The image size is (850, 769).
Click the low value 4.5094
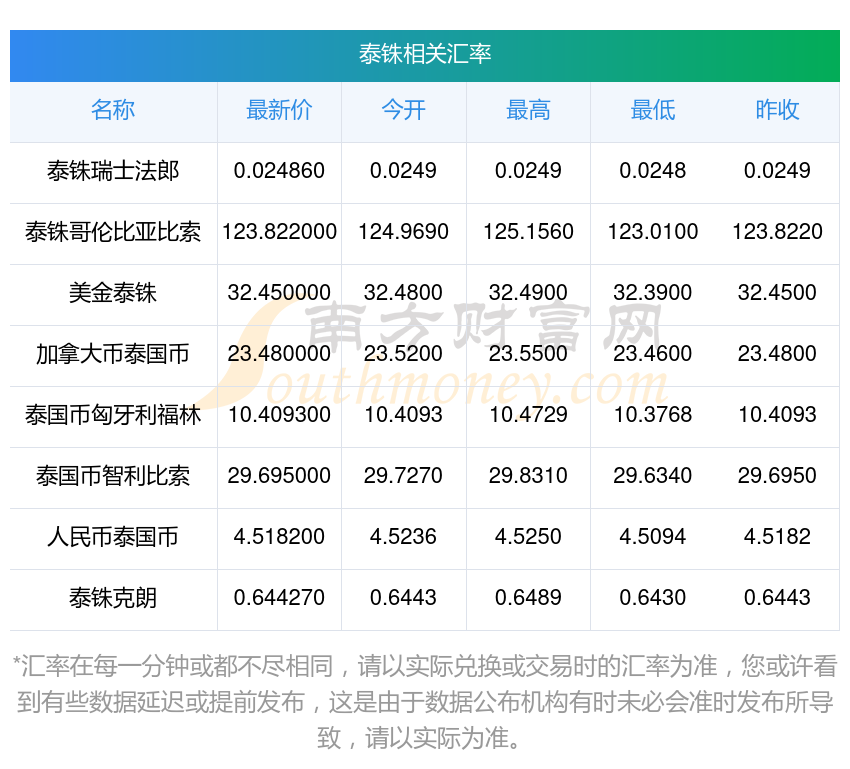coord(653,537)
